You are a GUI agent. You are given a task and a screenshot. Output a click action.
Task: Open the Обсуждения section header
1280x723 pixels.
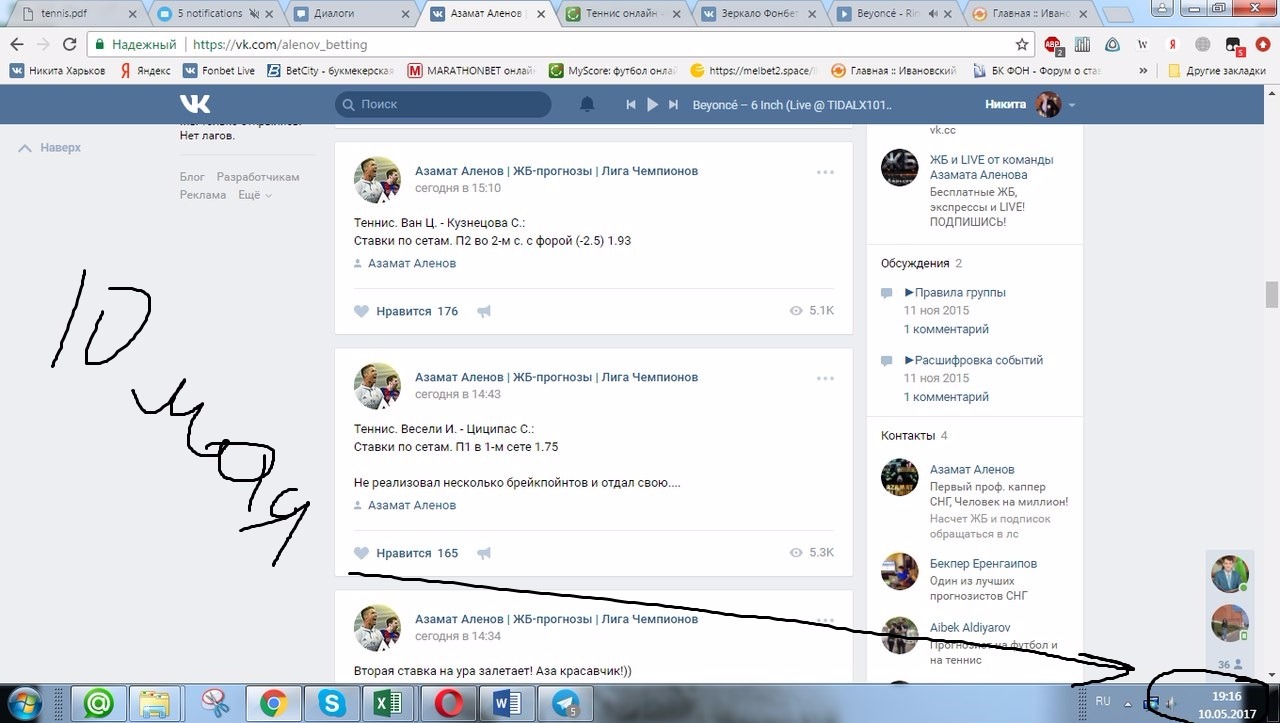(x=915, y=263)
